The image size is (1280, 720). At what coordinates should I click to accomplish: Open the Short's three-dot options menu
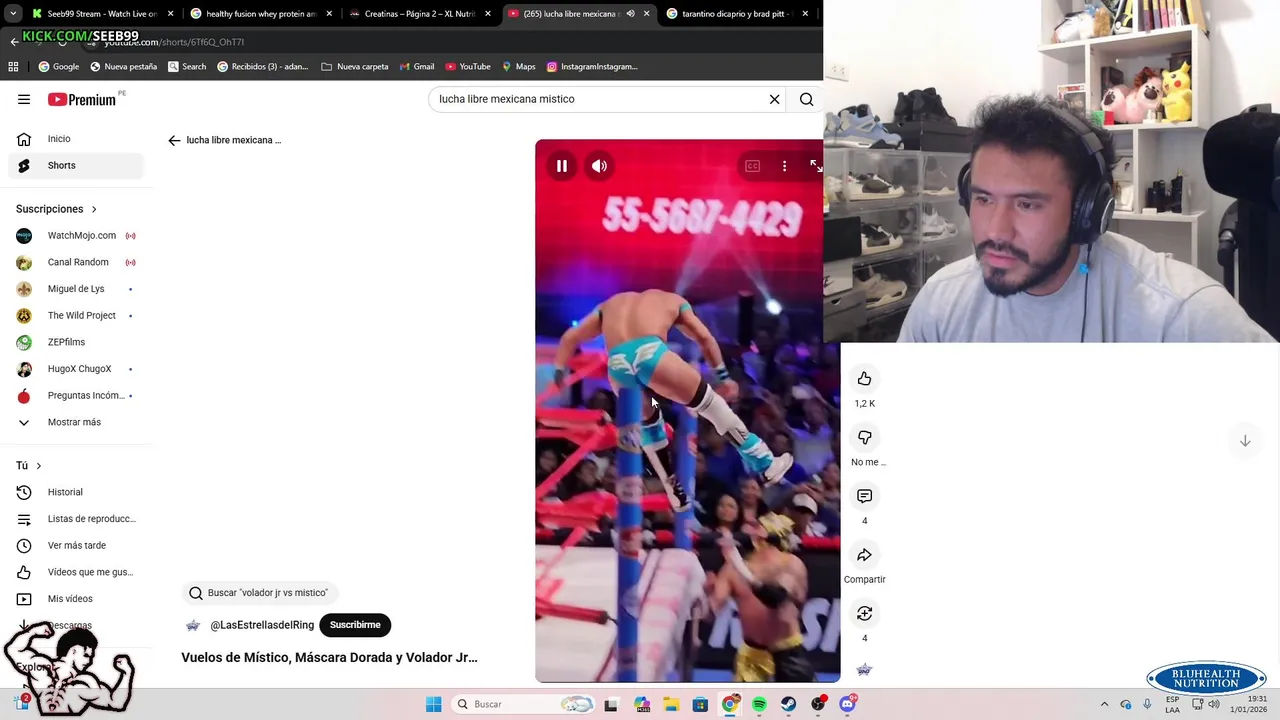pyautogui.click(x=784, y=166)
